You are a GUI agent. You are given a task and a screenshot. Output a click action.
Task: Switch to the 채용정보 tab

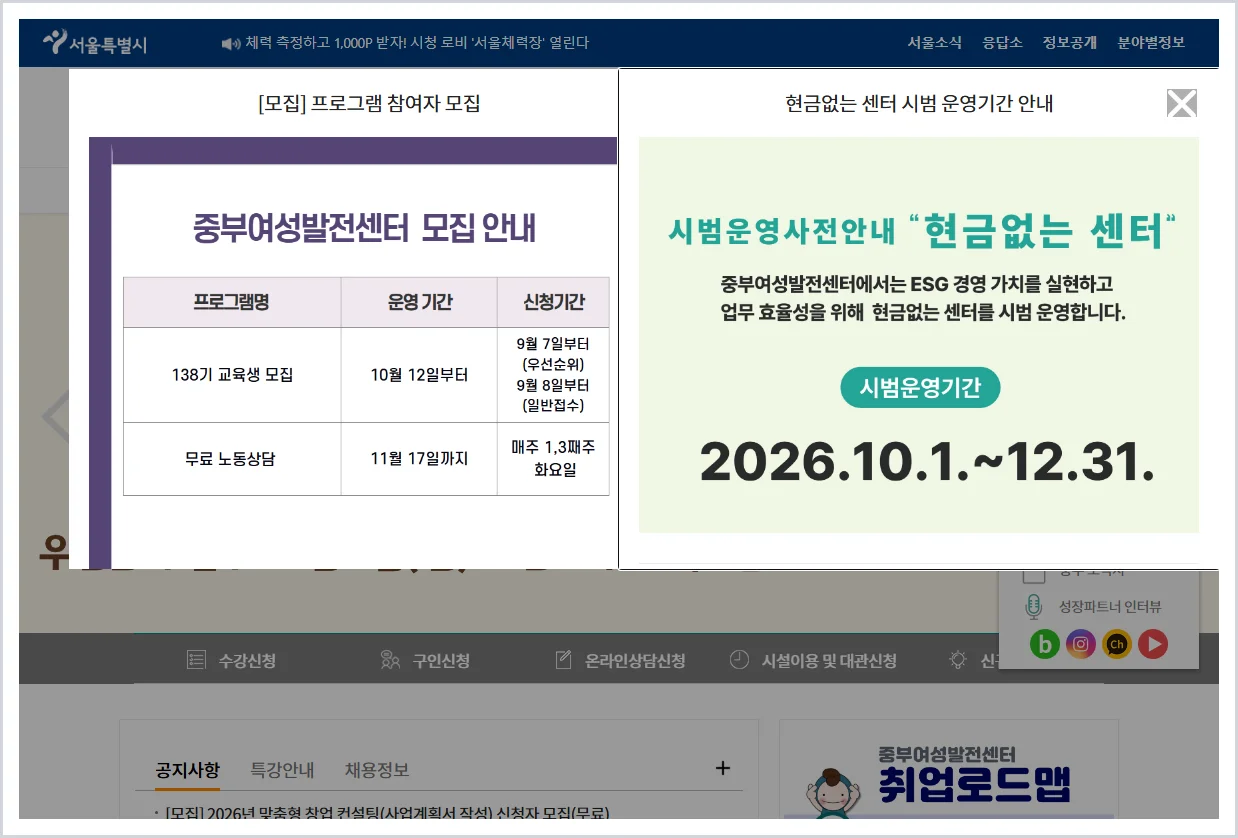click(x=377, y=770)
